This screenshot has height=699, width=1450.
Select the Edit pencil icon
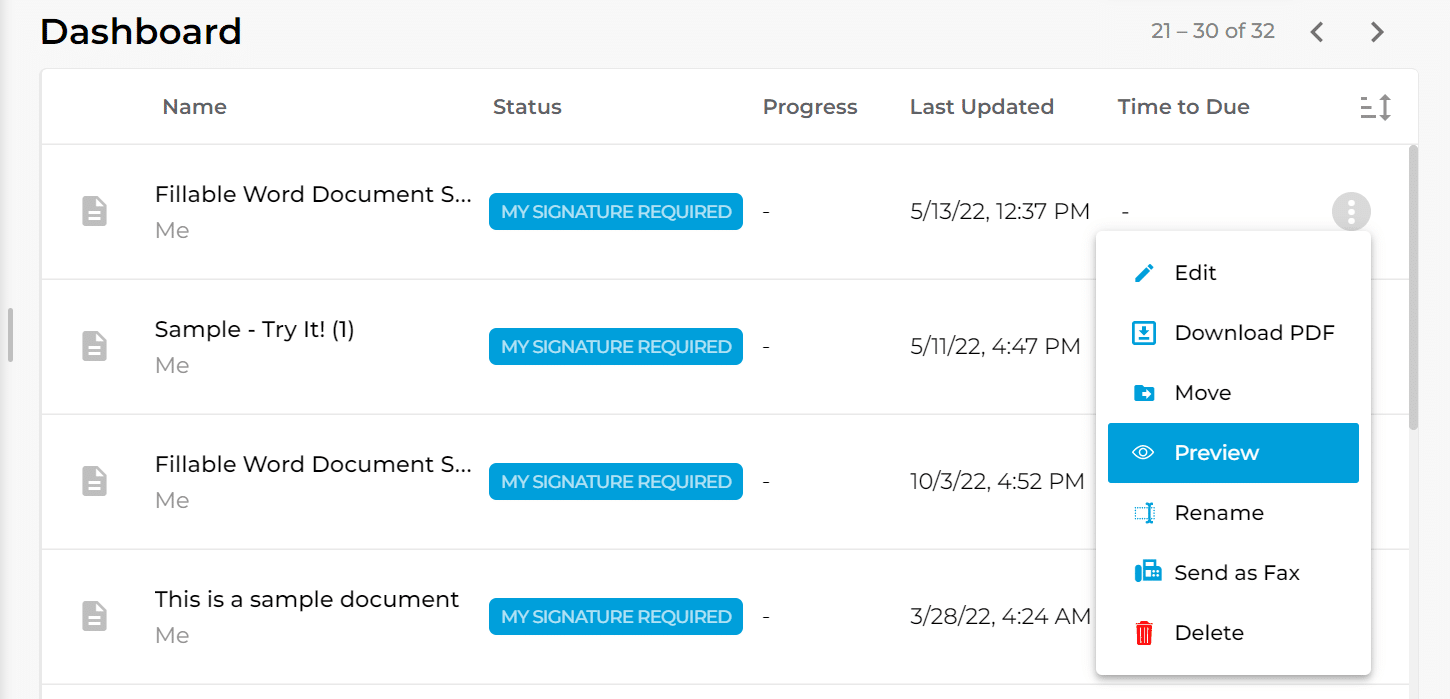[x=1145, y=271]
